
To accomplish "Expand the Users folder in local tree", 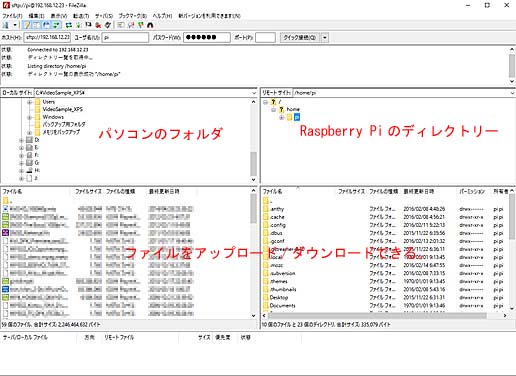I will click(x=29, y=102).
